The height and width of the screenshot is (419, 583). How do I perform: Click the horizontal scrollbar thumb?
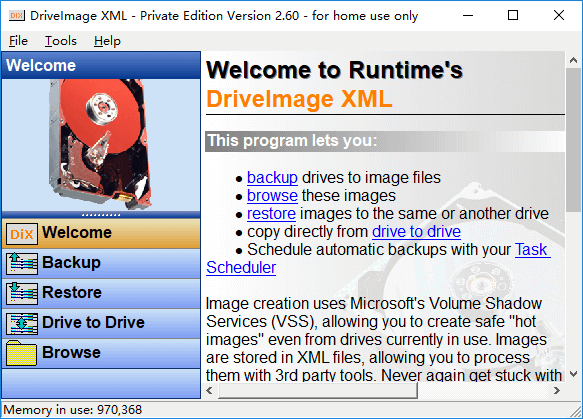(x=318, y=390)
